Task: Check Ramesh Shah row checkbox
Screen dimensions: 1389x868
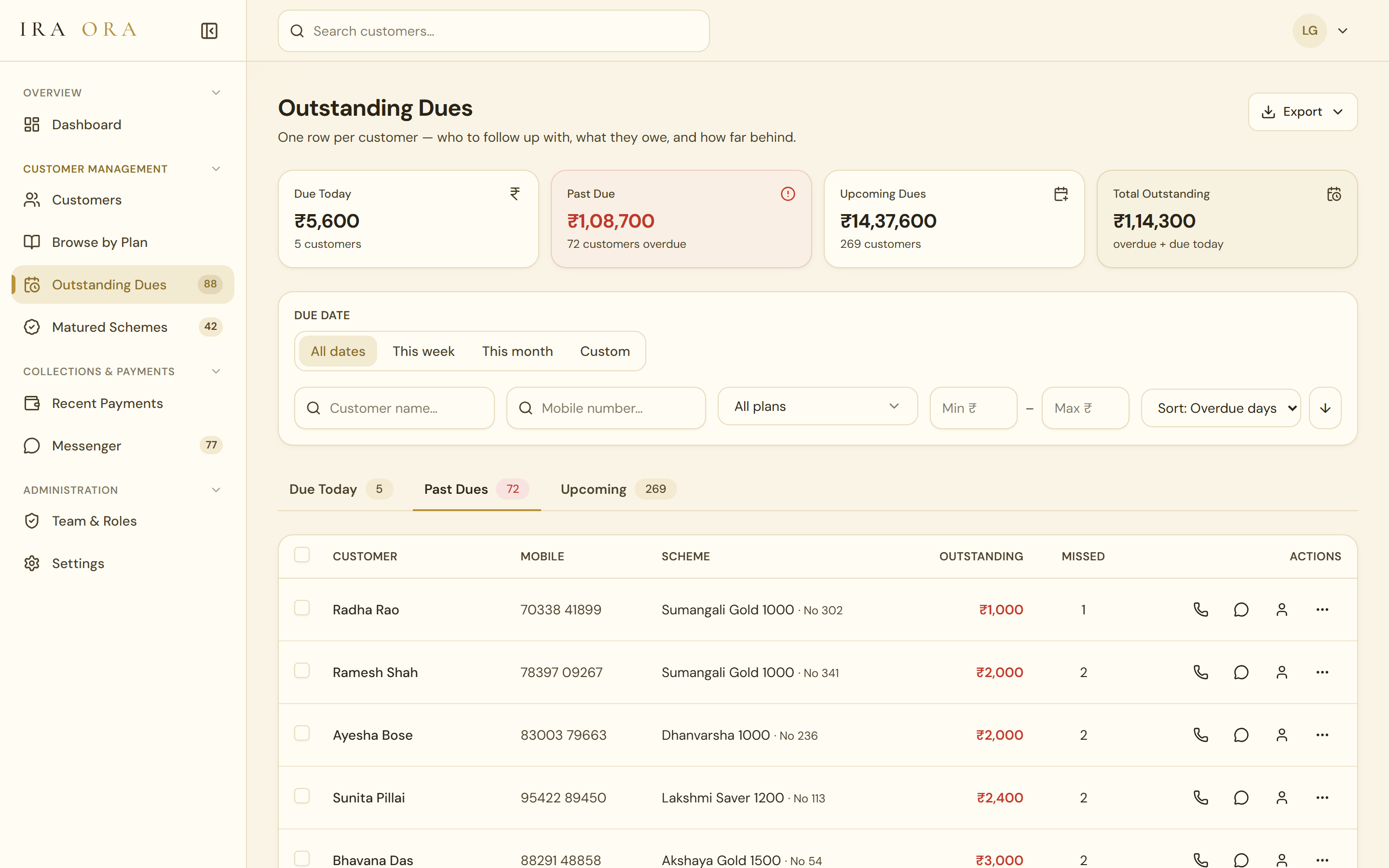Action: click(302, 670)
